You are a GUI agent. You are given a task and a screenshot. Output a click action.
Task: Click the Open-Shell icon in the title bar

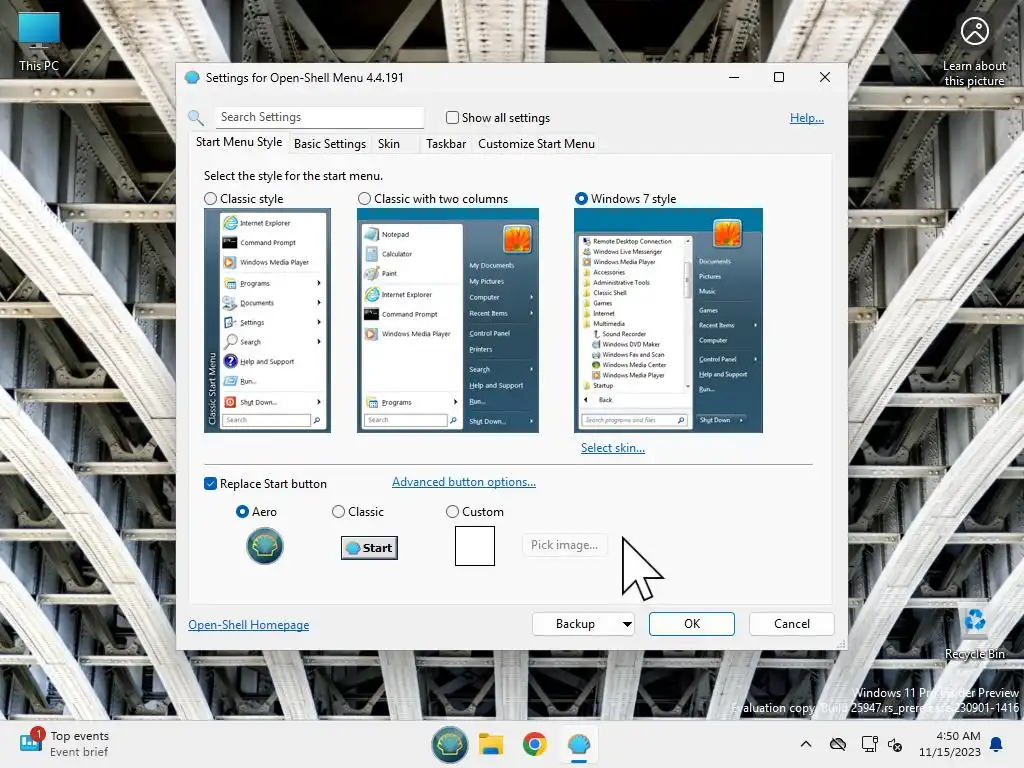pos(192,78)
